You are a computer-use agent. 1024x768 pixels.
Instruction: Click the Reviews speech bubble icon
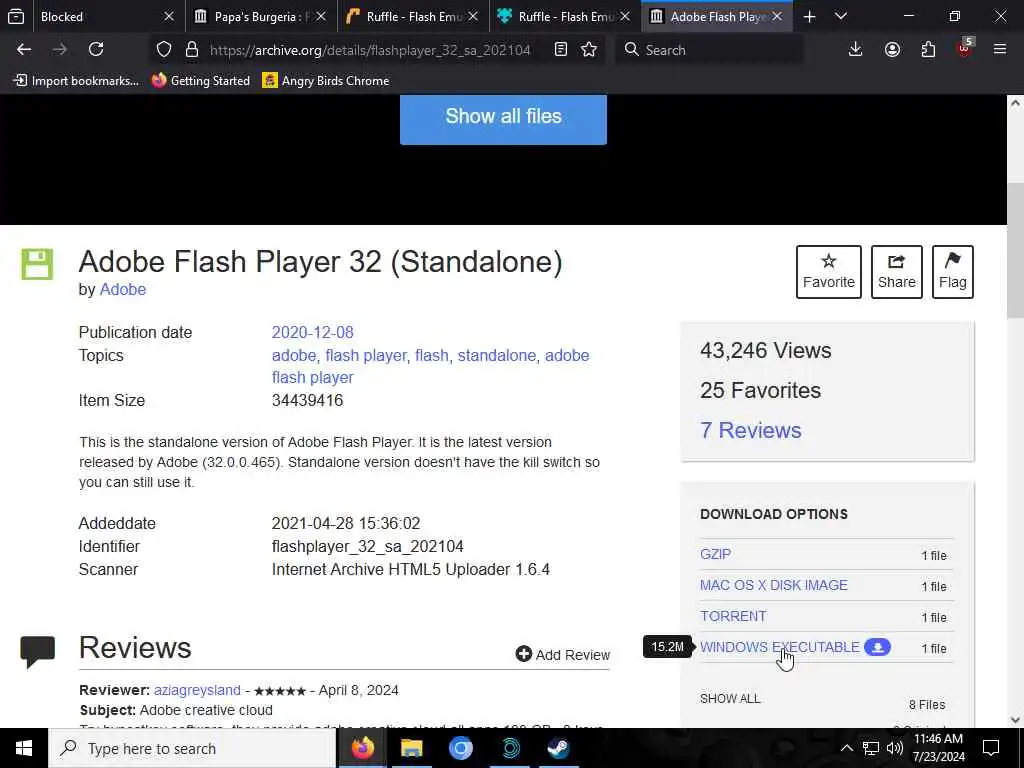click(x=37, y=651)
